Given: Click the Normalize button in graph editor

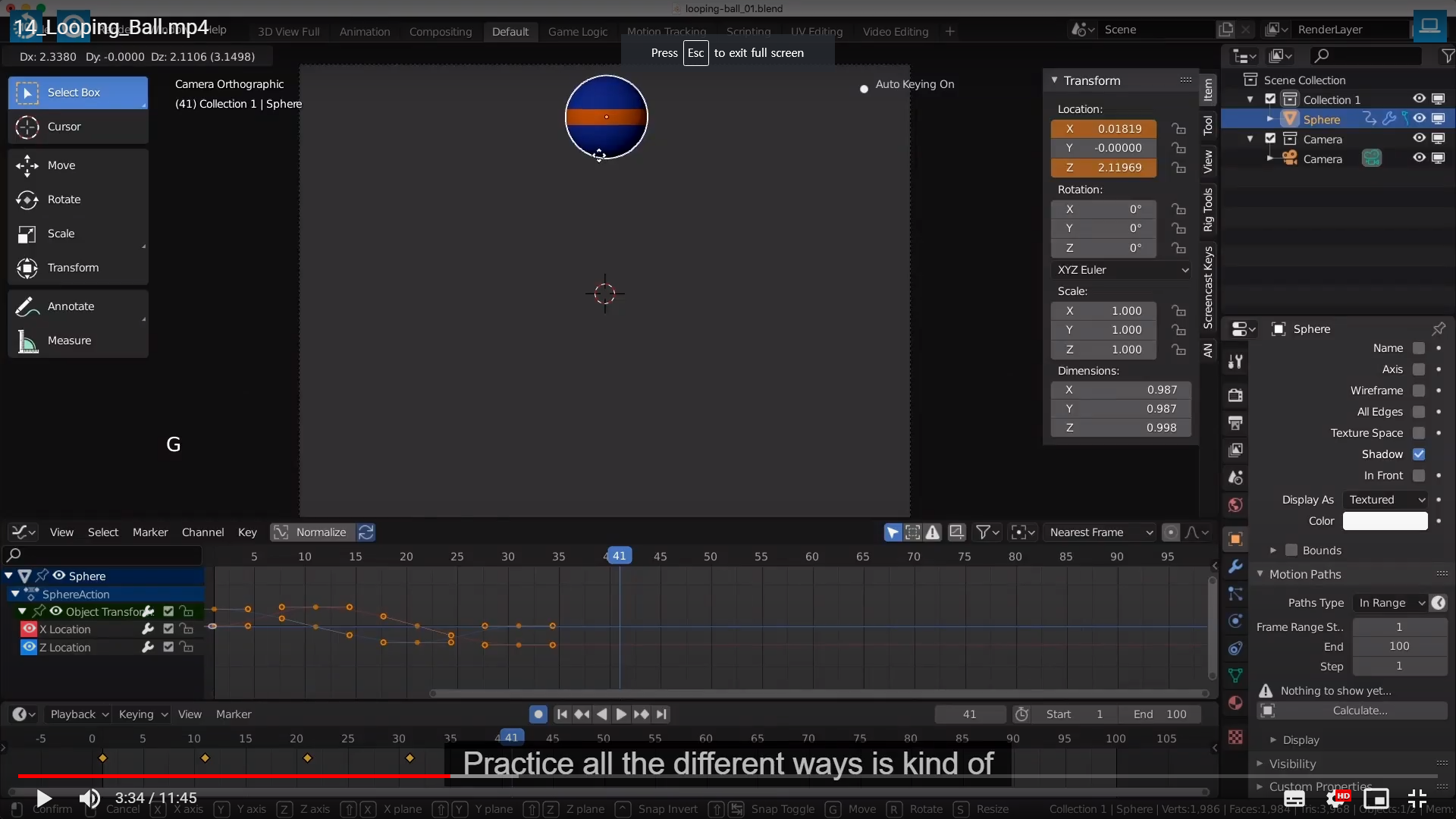Looking at the screenshot, I should point(320,532).
